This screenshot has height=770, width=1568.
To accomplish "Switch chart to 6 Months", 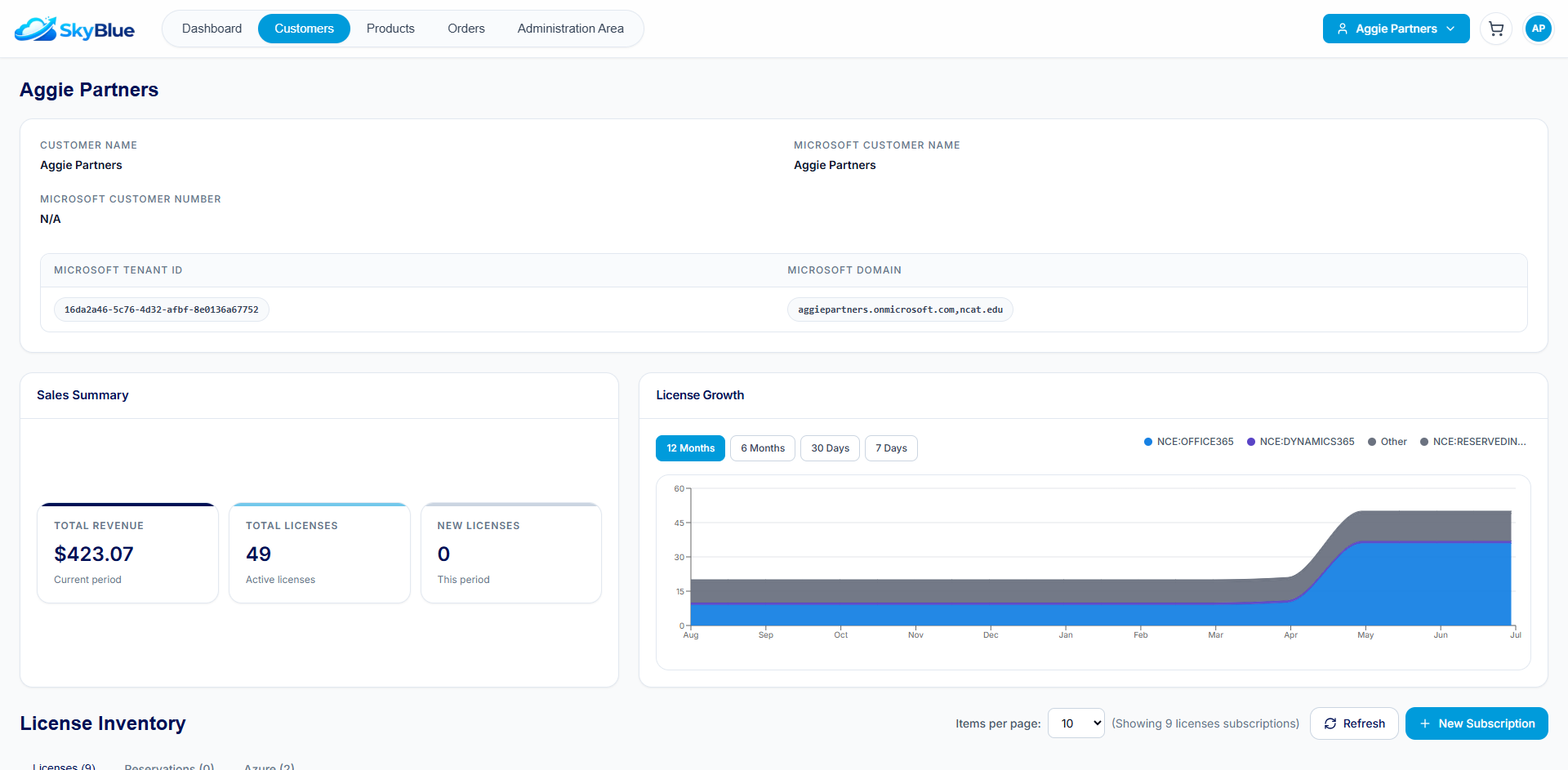I will (x=763, y=448).
